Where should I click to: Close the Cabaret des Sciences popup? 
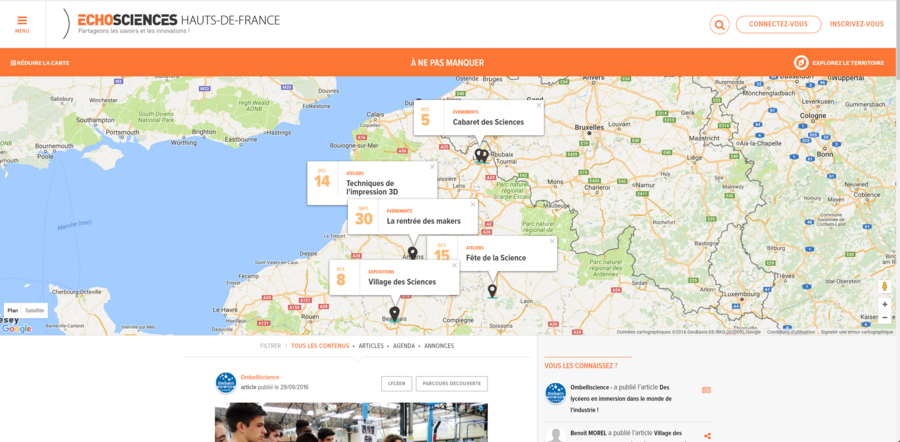pyautogui.click(x=538, y=105)
